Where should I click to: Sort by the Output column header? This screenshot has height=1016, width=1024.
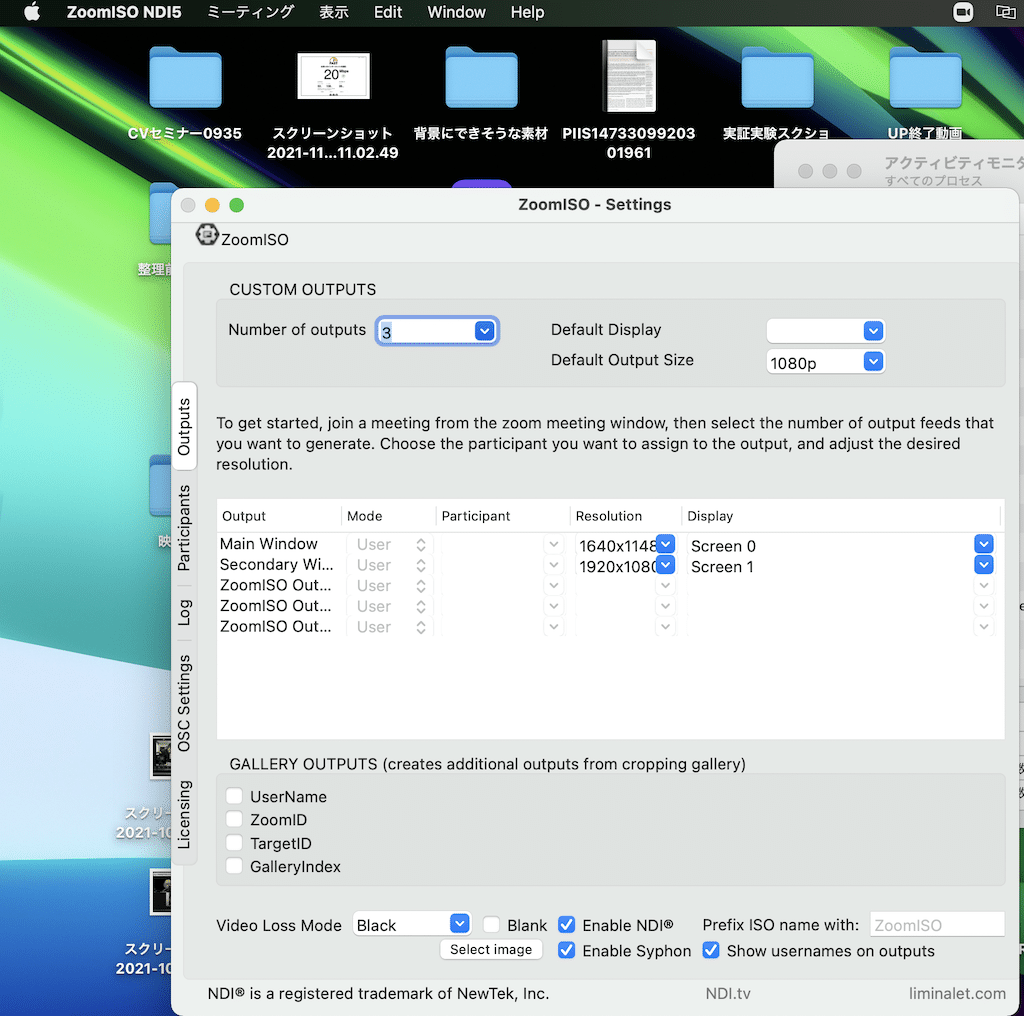click(244, 516)
